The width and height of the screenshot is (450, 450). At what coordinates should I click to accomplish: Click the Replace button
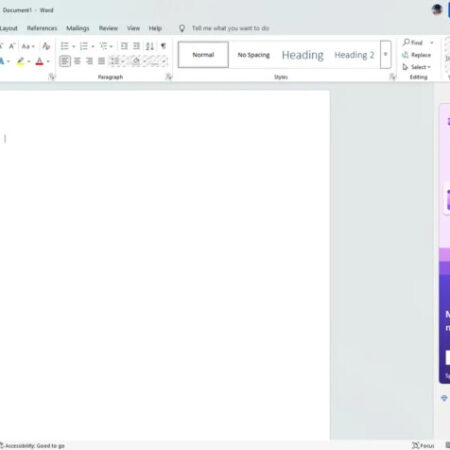click(x=417, y=55)
